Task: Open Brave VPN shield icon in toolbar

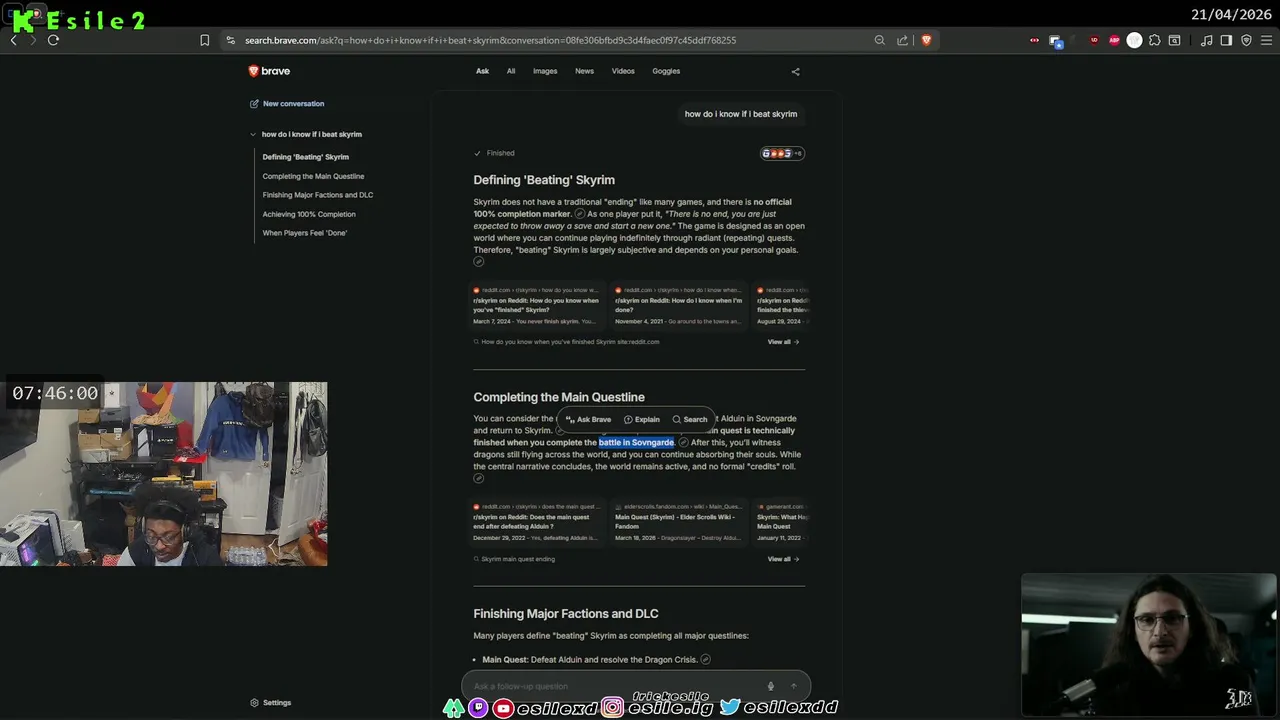Action: (1246, 40)
